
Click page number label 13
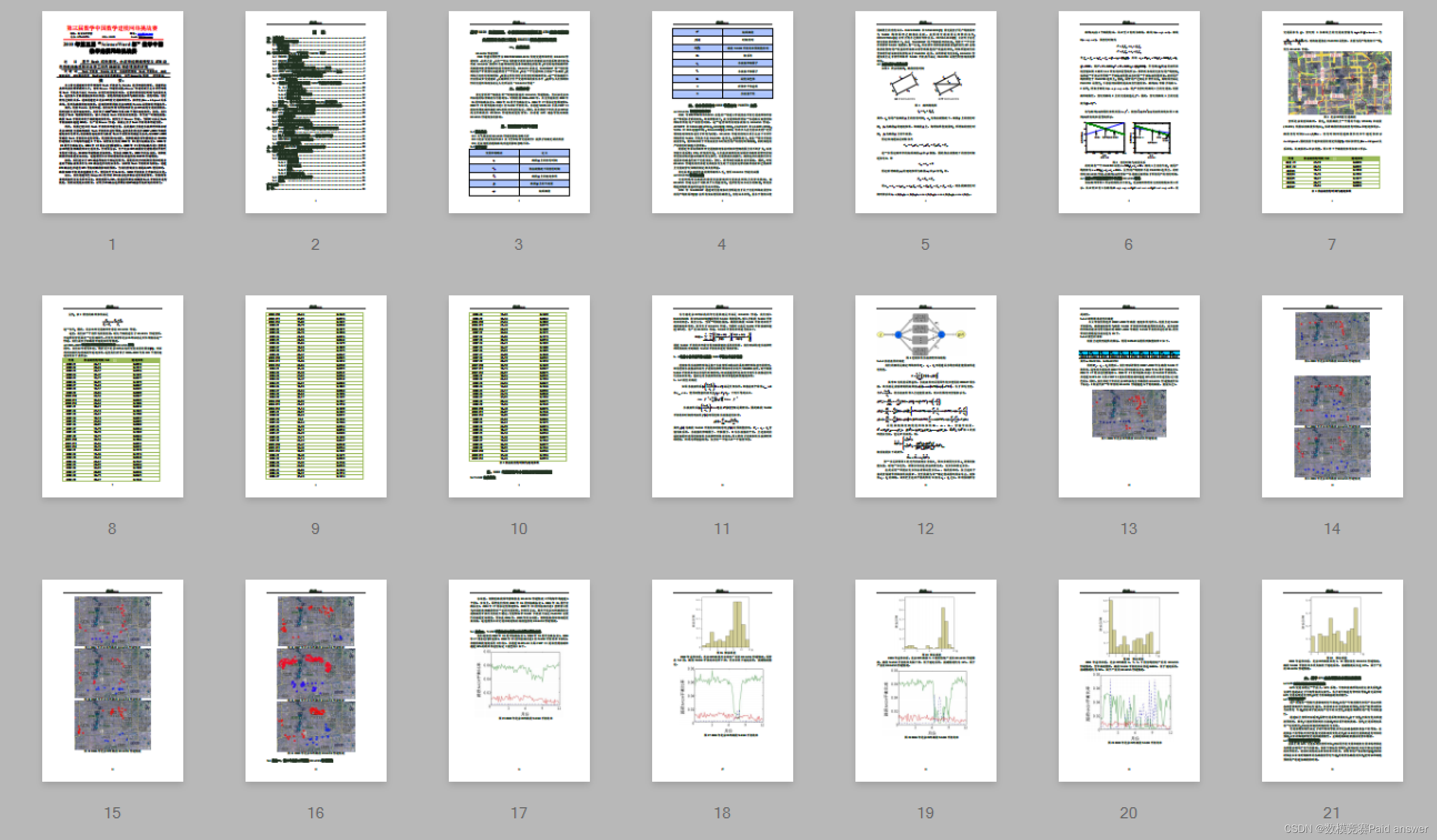[1129, 529]
